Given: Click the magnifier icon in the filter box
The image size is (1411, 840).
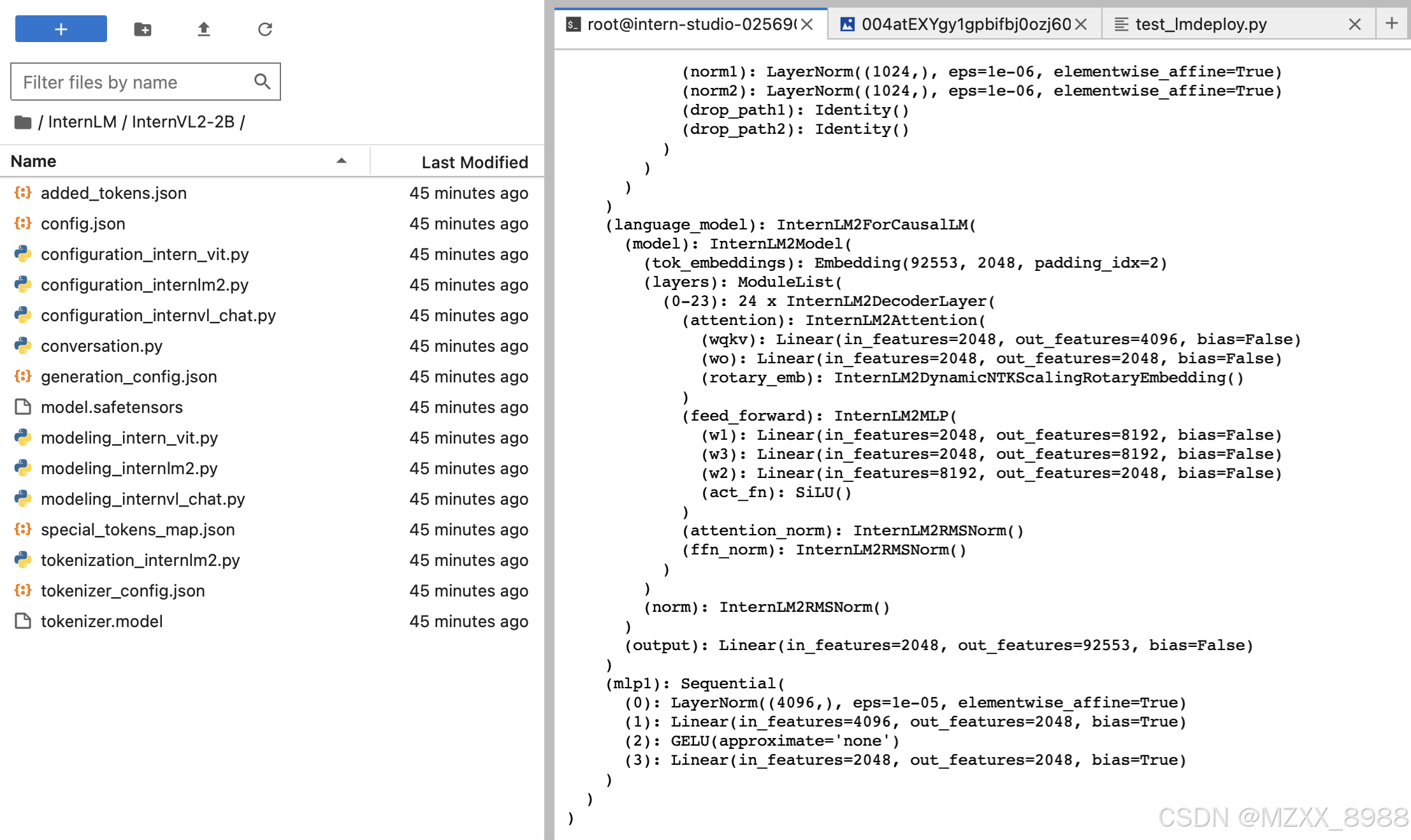Looking at the screenshot, I should [x=262, y=82].
